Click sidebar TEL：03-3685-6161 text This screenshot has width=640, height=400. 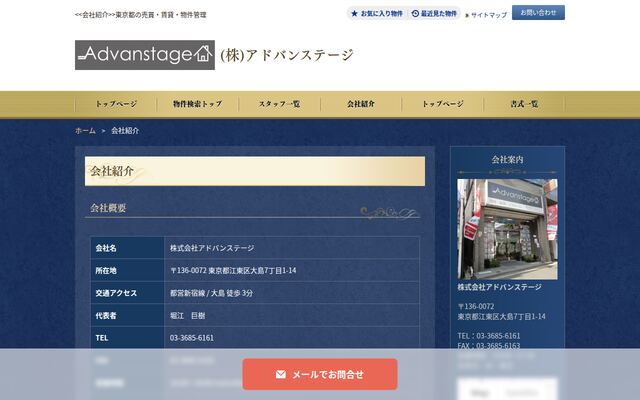pyautogui.click(x=489, y=336)
